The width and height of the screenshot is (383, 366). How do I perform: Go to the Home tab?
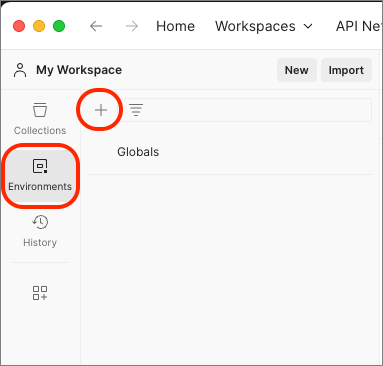coord(175,26)
